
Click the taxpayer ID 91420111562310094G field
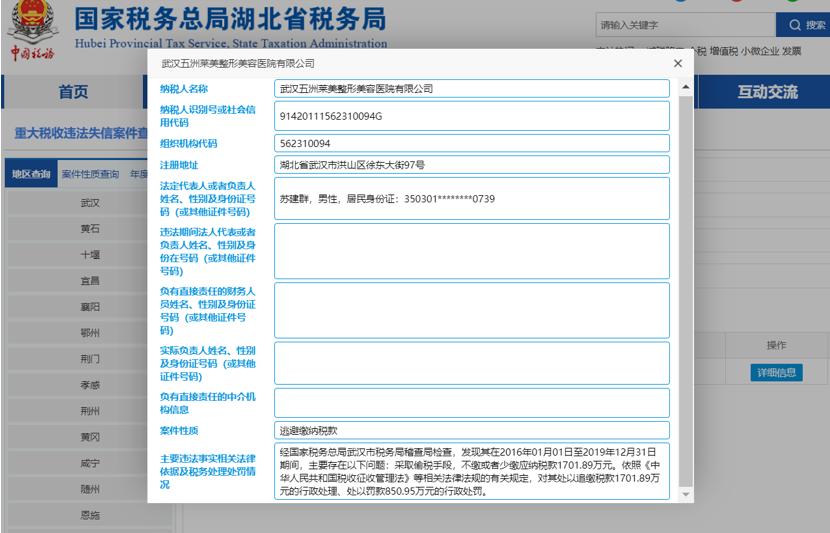472,116
